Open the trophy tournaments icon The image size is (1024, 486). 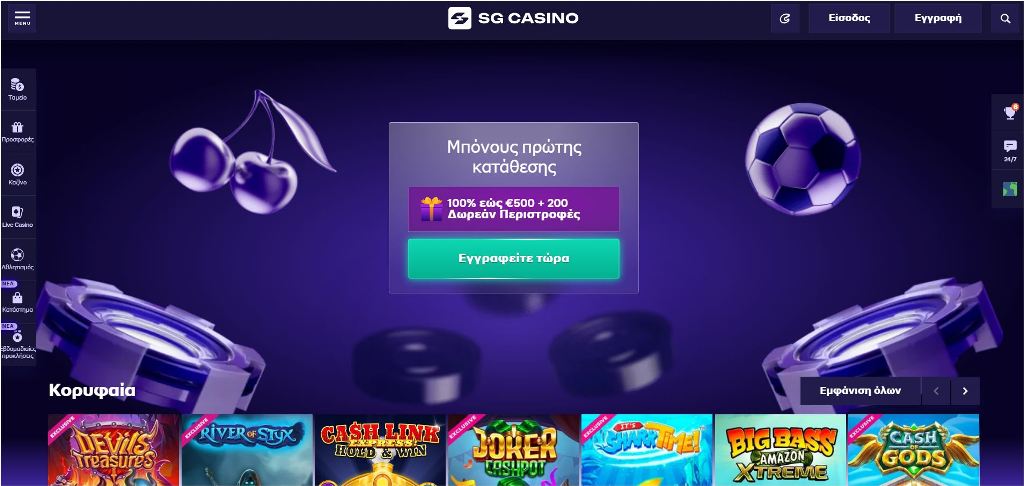[x=1010, y=112]
